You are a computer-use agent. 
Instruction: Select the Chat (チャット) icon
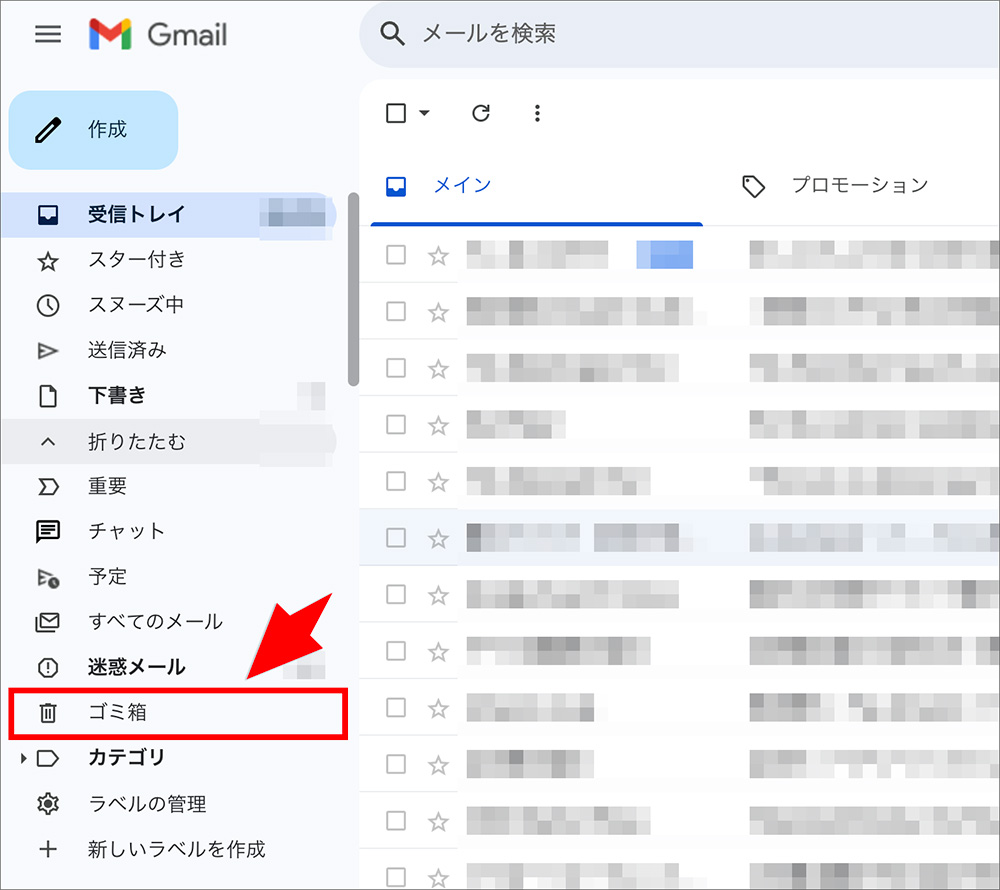(47, 531)
